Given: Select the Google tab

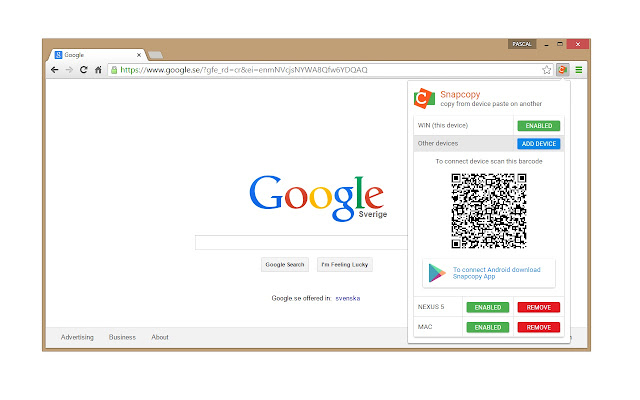Looking at the screenshot, I should point(97,55).
